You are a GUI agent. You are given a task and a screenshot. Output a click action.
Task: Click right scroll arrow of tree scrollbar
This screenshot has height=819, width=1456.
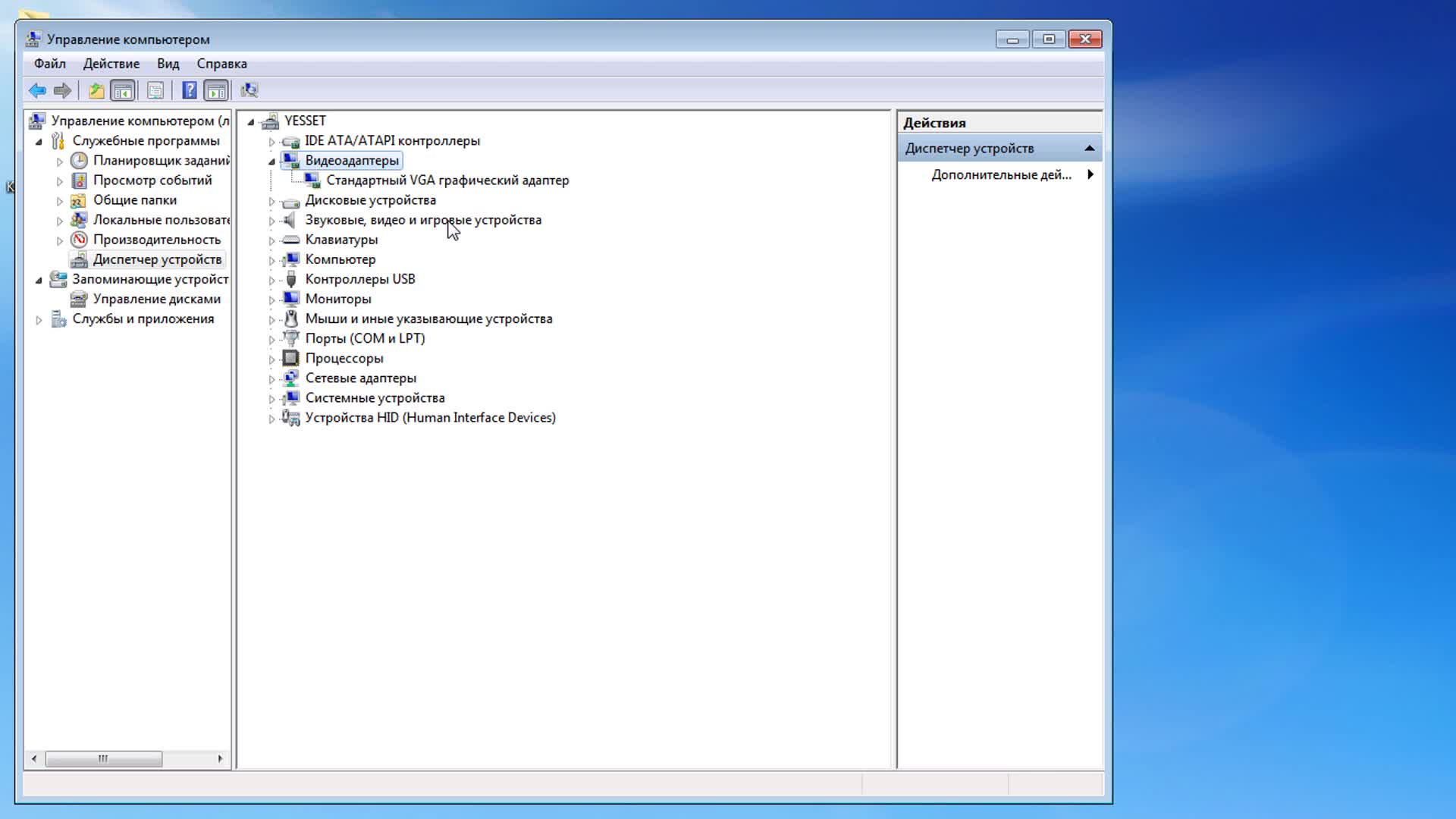pos(220,758)
